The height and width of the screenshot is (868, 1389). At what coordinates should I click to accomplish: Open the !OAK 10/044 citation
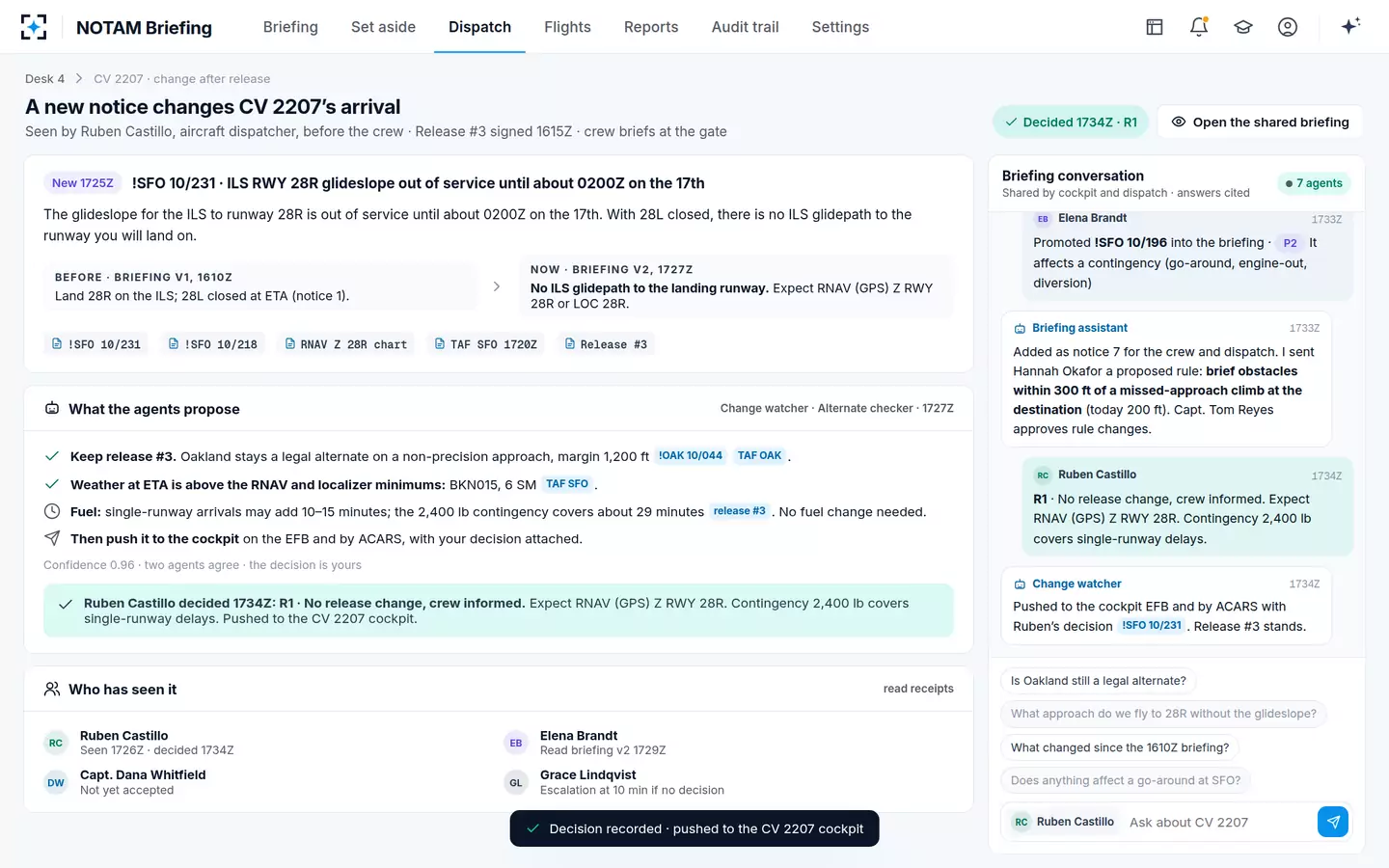coord(691,456)
